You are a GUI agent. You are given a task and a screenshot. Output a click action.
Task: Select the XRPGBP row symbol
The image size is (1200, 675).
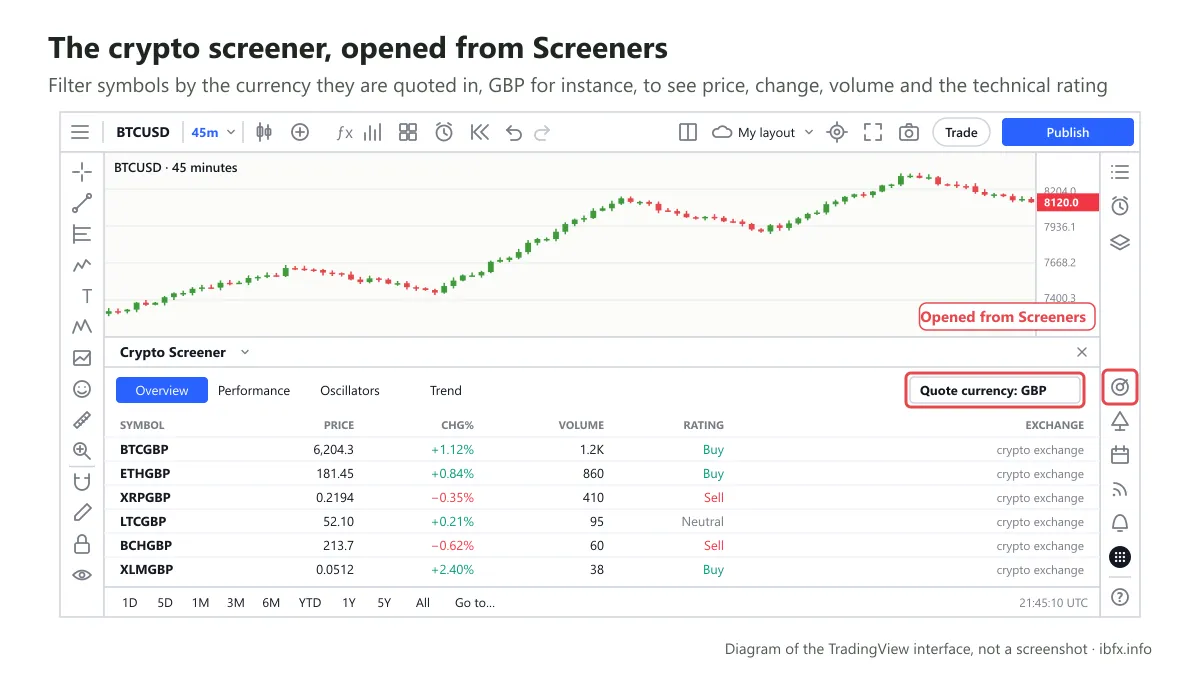pyautogui.click(x=145, y=498)
